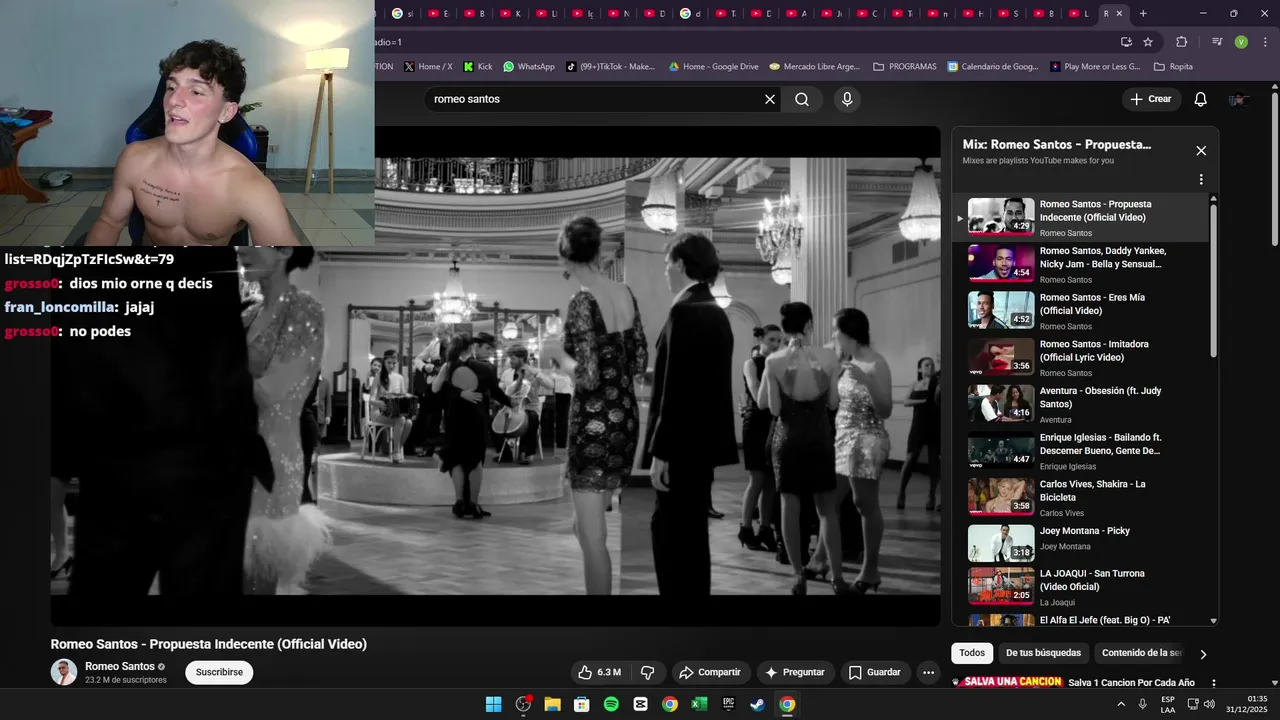The image size is (1280, 720).
Task: Click the taskbar microphone indicator
Action: pyautogui.click(x=1142, y=704)
